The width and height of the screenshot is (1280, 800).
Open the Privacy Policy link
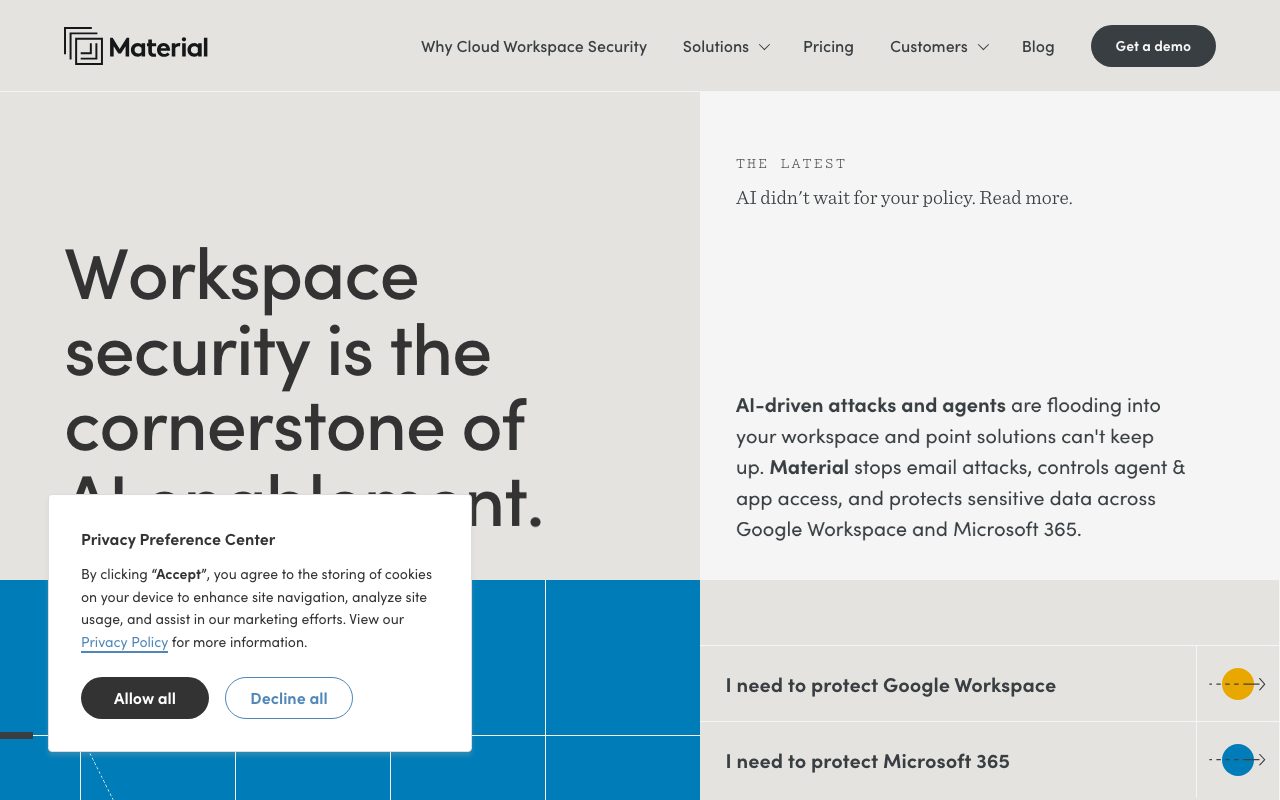[x=125, y=642]
